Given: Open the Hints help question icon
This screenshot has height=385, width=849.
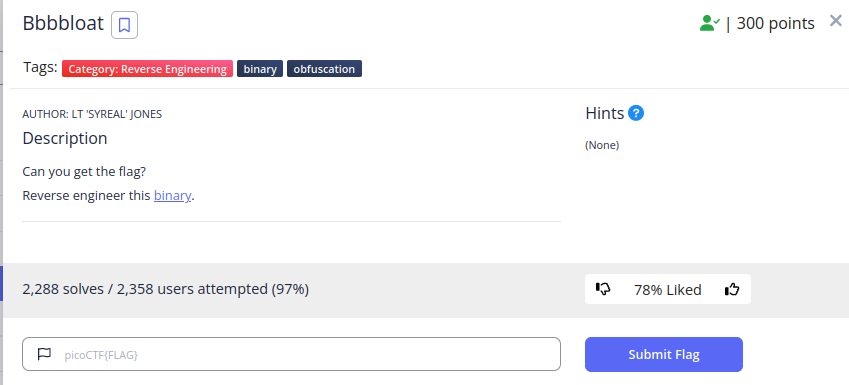Looking at the screenshot, I should point(636,113).
